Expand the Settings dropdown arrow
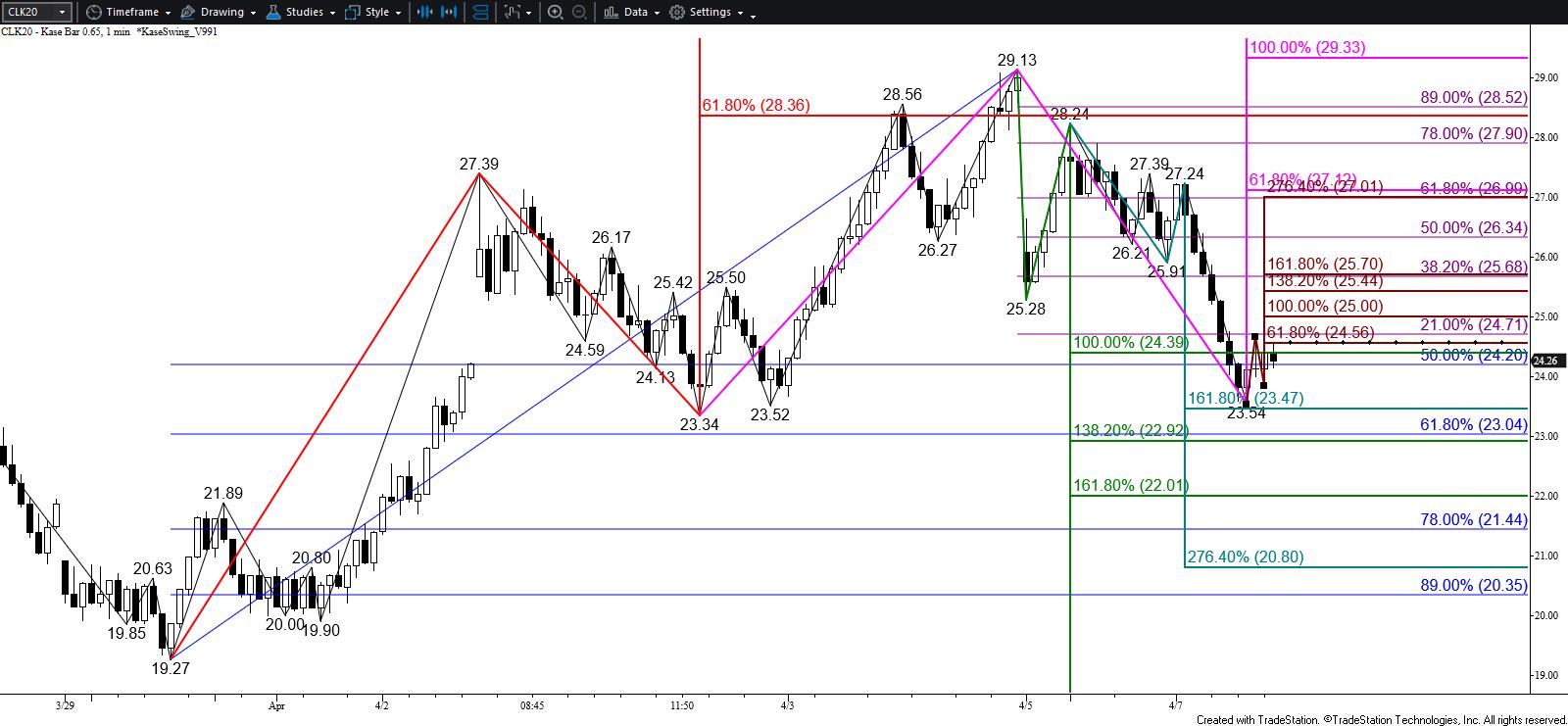Screen dimensions: 1568x726 click(740, 13)
